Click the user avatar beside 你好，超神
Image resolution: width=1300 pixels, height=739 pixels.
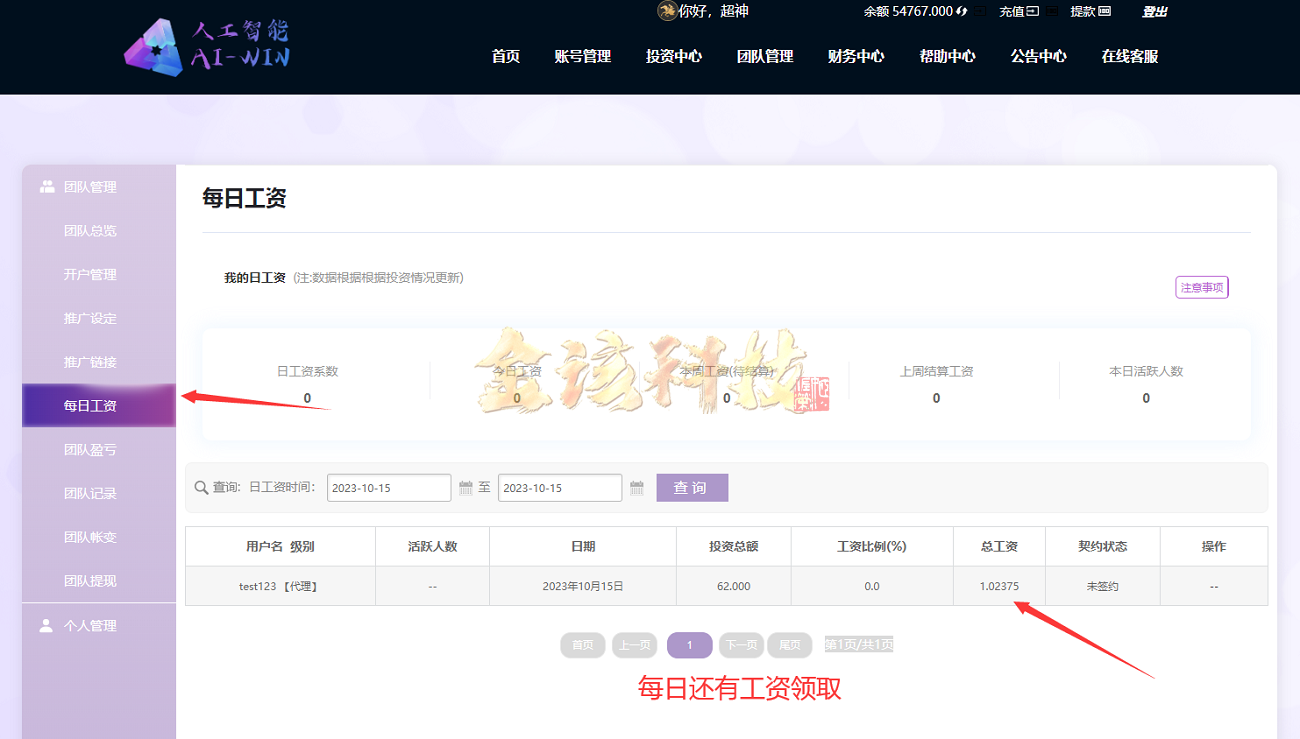pyautogui.click(x=668, y=11)
